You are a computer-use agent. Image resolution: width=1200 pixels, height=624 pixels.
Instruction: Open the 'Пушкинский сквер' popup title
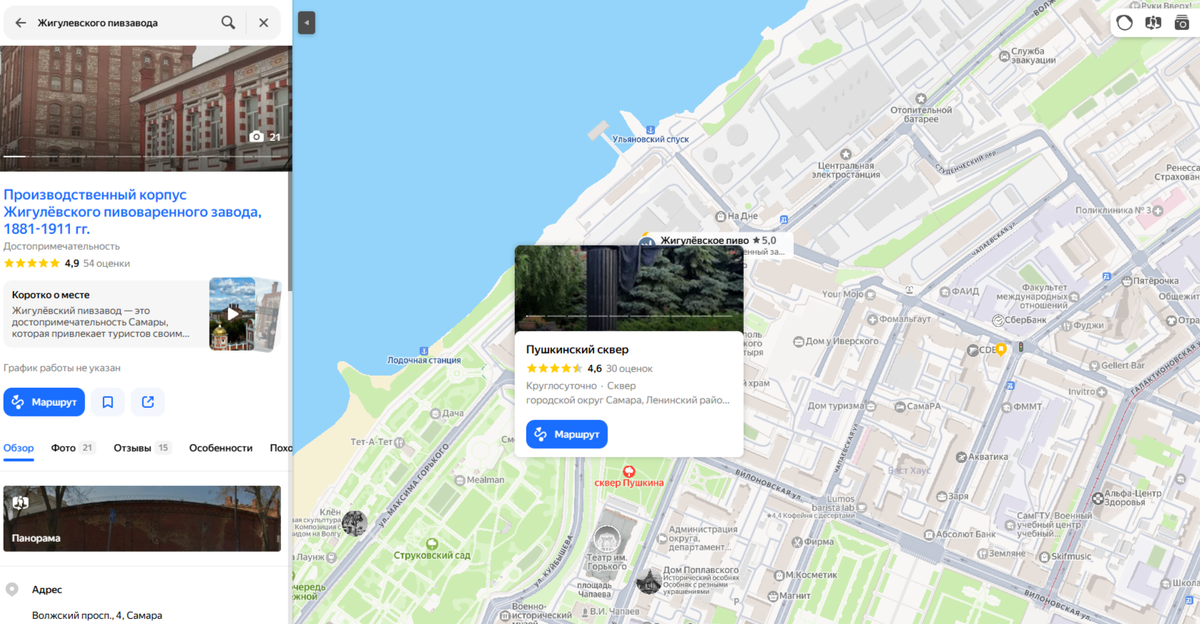577,350
